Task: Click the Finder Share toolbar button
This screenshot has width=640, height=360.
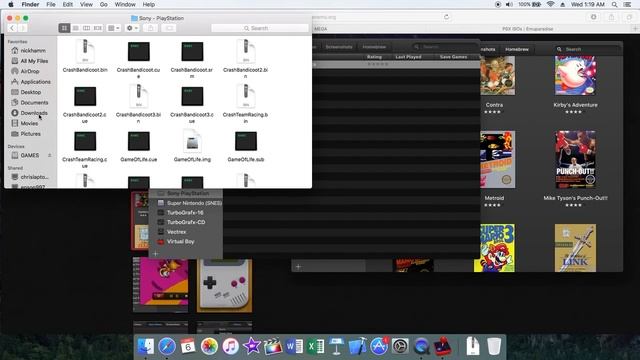Action: coord(151,28)
